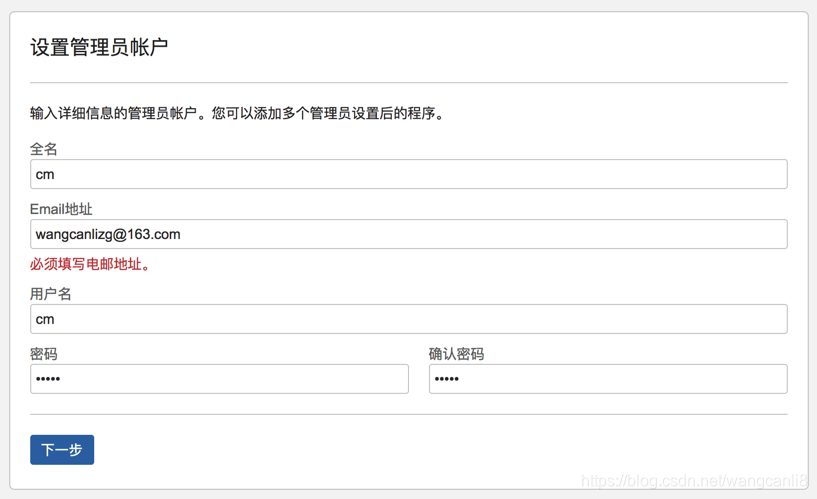Select the 用户名 input field
The width and height of the screenshot is (817, 499).
pos(408,319)
